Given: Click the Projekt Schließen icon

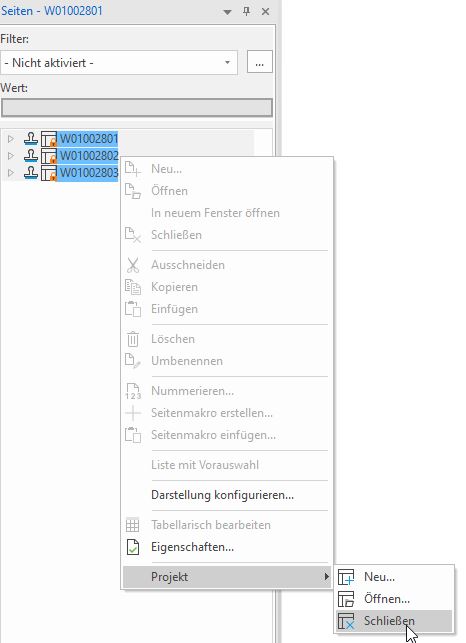Looking at the screenshot, I should pos(346,621).
